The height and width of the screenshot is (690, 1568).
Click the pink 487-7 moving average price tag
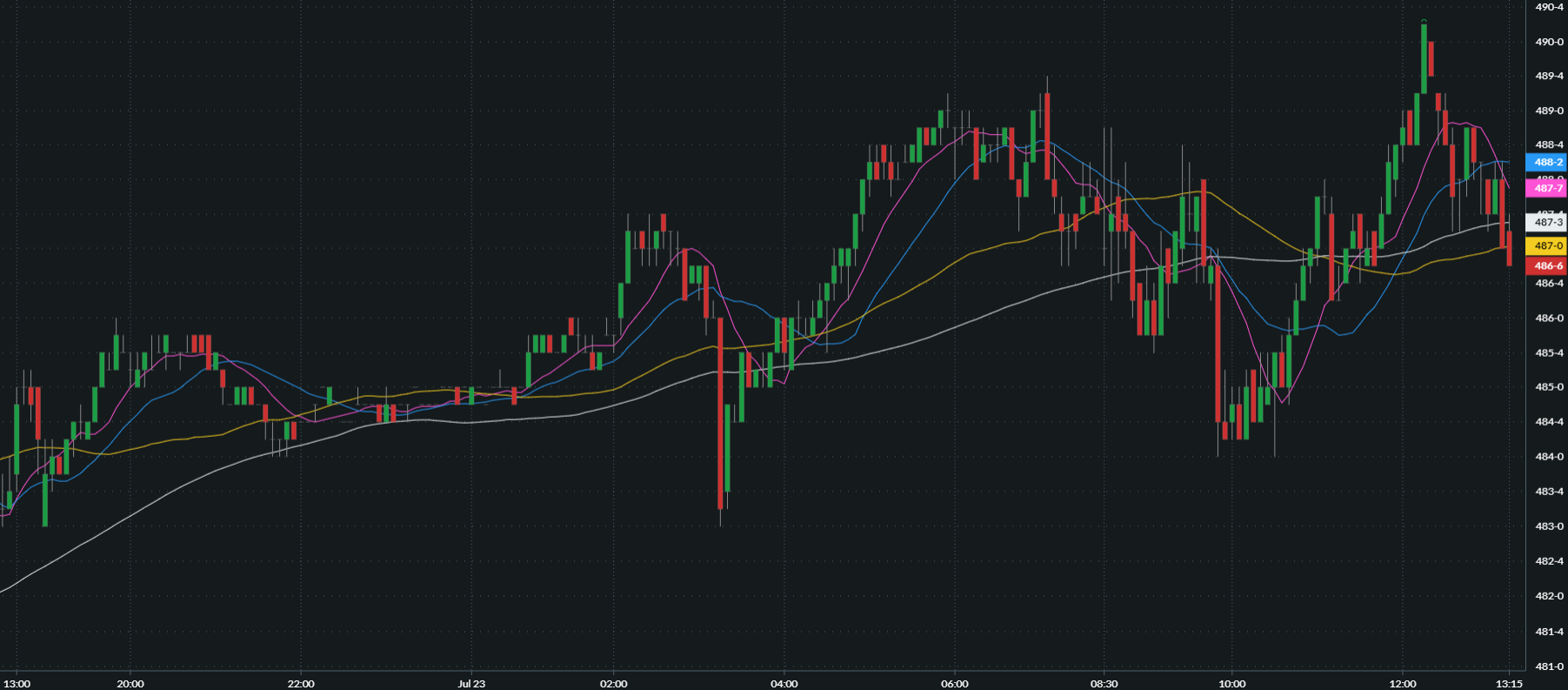pyautogui.click(x=1547, y=188)
